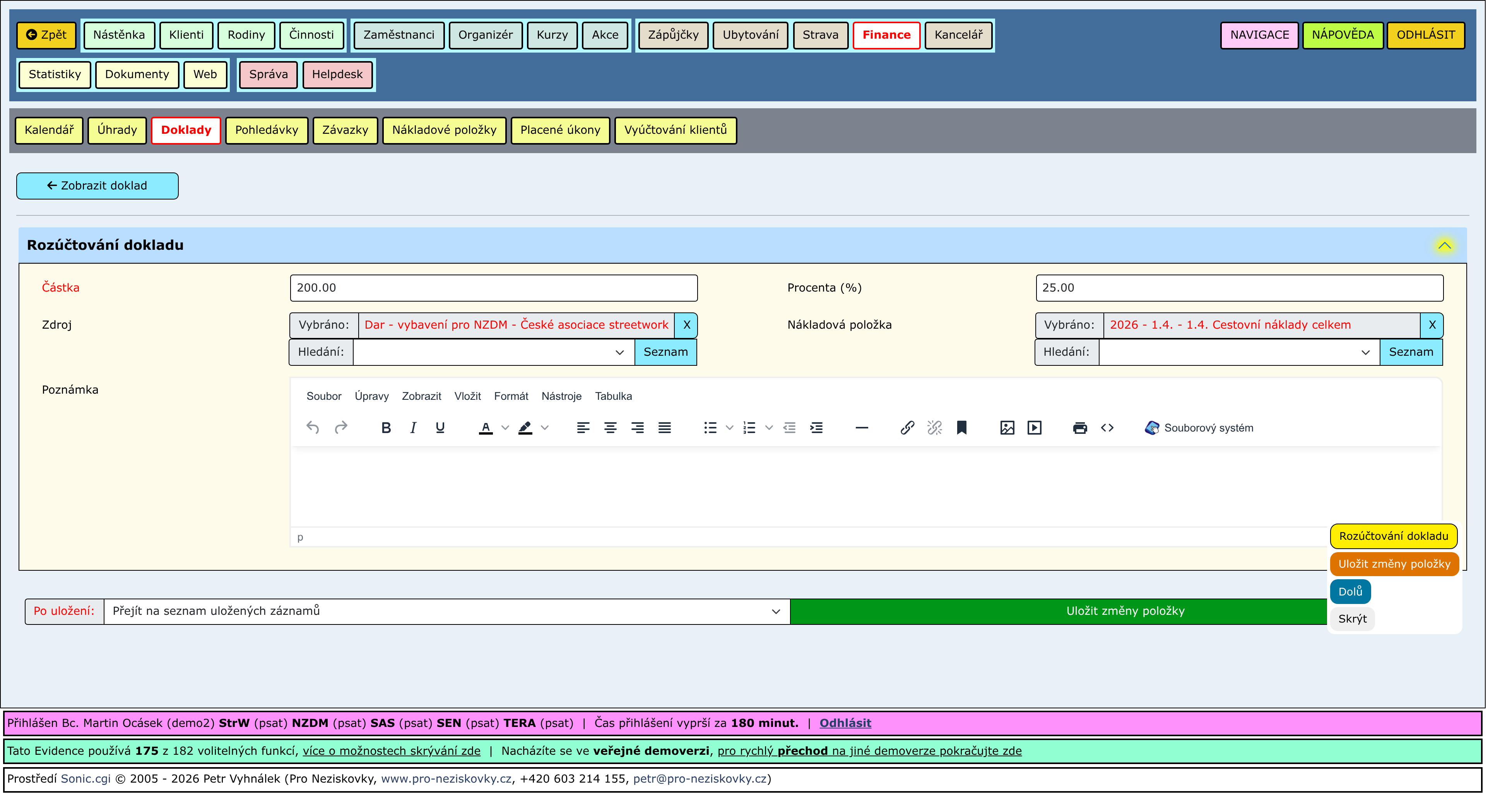Open the highlight color swatch tool

click(525, 428)
